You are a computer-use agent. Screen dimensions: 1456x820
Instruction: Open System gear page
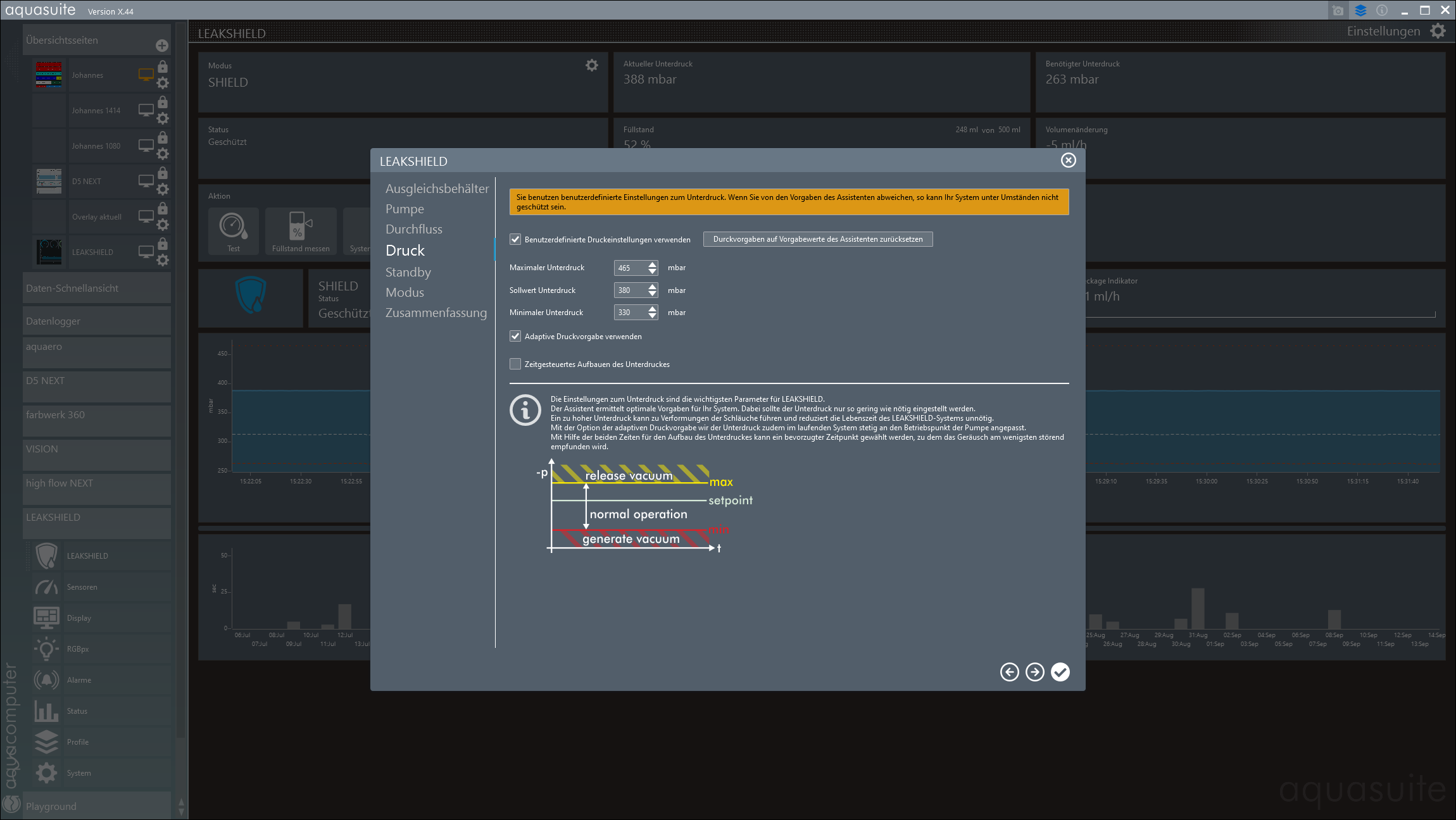(101, 773)
